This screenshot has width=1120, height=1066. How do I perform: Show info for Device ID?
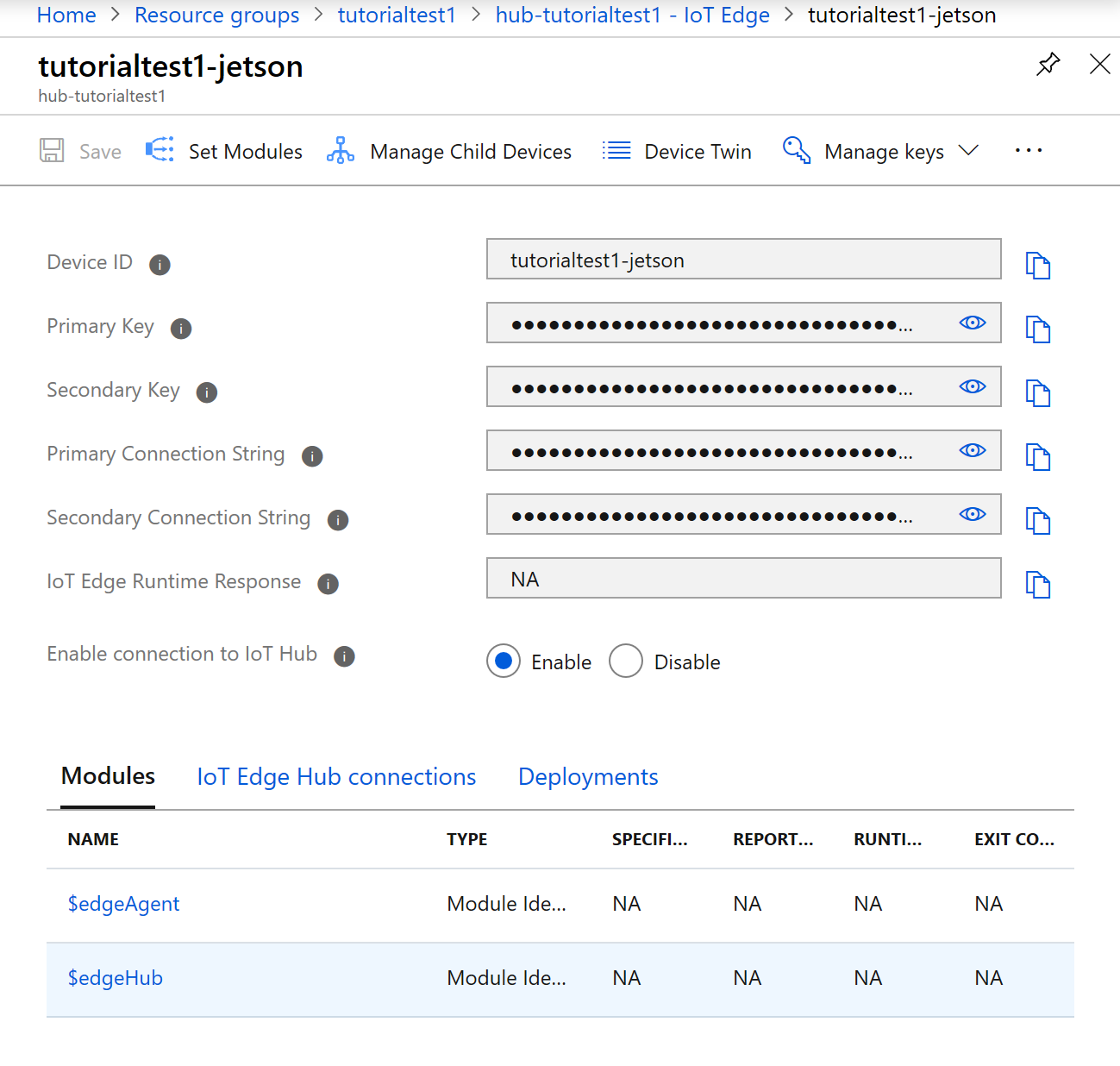coord(160,265)
